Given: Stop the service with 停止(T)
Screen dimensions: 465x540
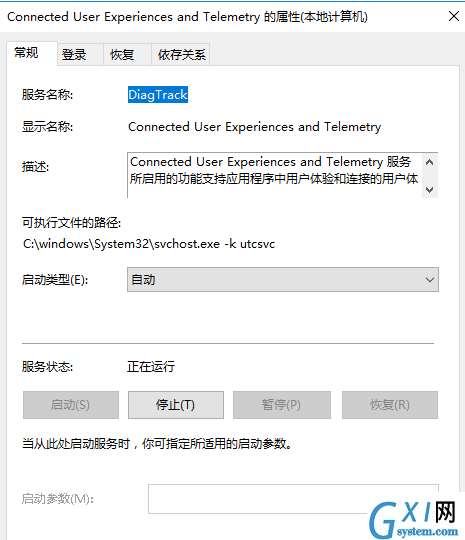Looking at the screenshot, I should [176, 405].
